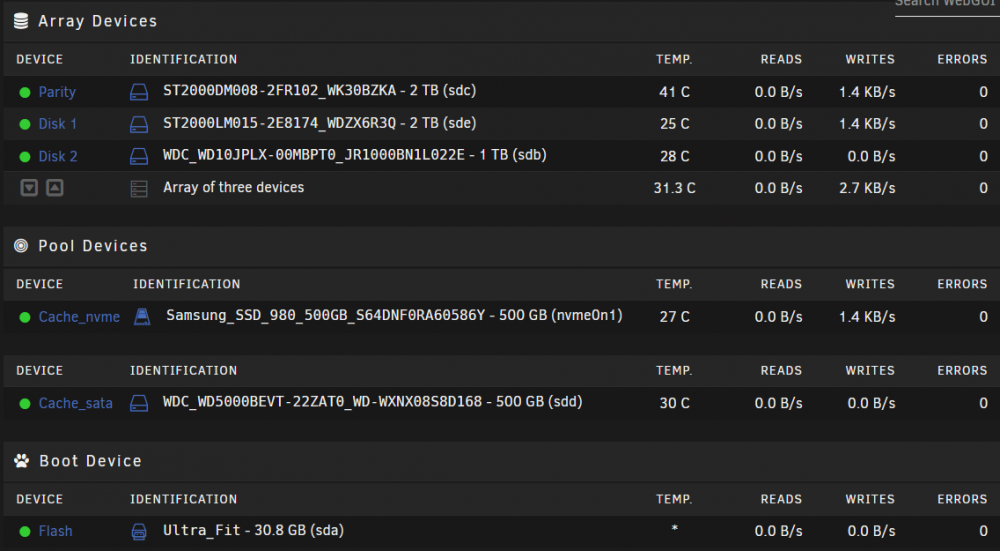
Task: Click the Pool Devices circular icon
Action: coord(21,246)
